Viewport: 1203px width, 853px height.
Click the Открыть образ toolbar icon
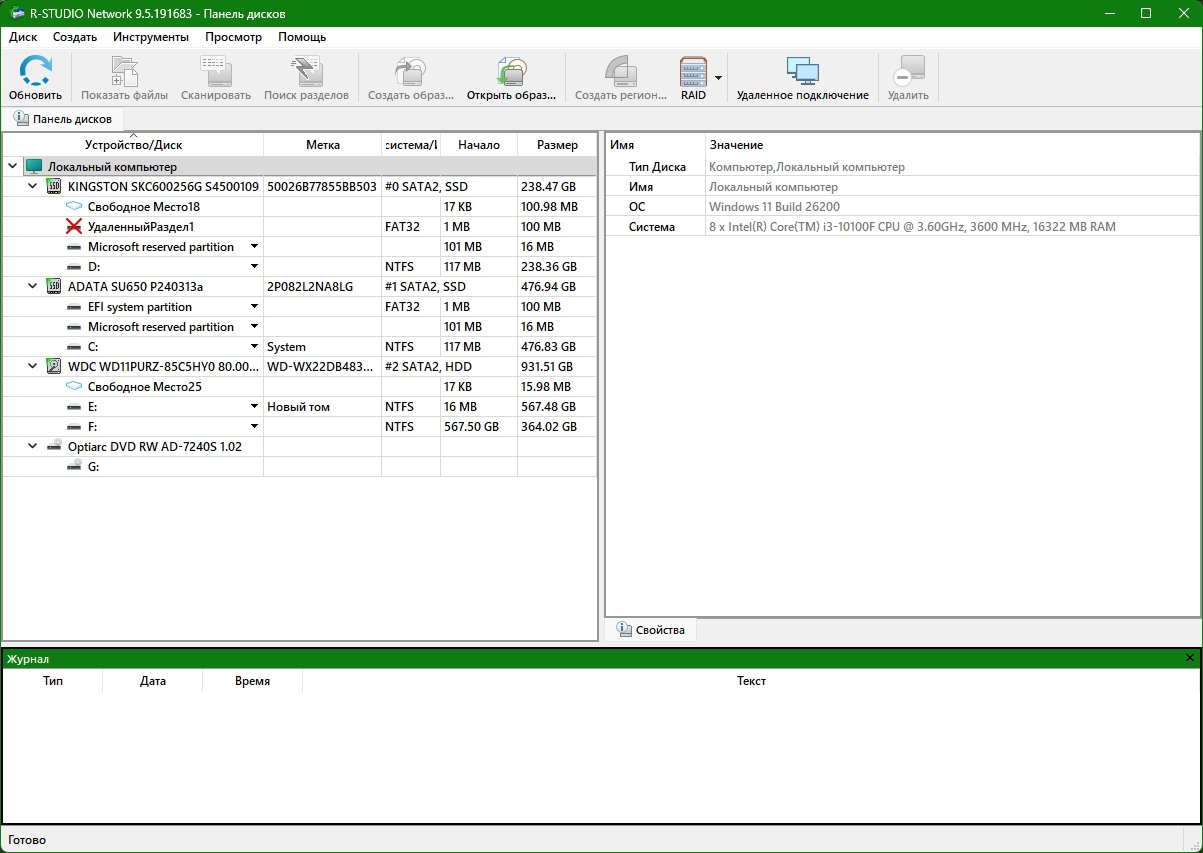click(x=511, y=72)
